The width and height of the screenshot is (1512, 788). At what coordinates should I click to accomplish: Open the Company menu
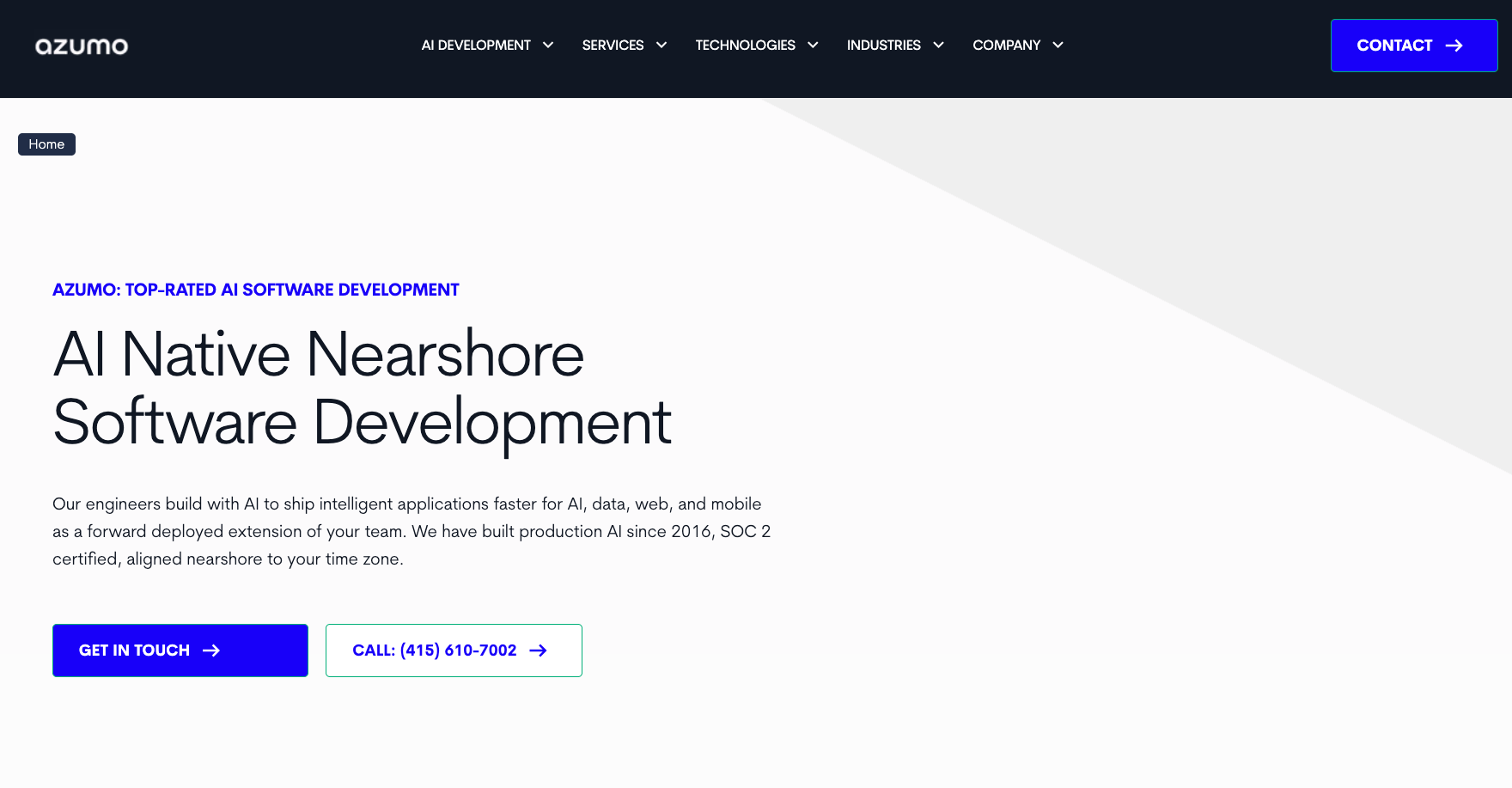click(x=1006, y=46)
